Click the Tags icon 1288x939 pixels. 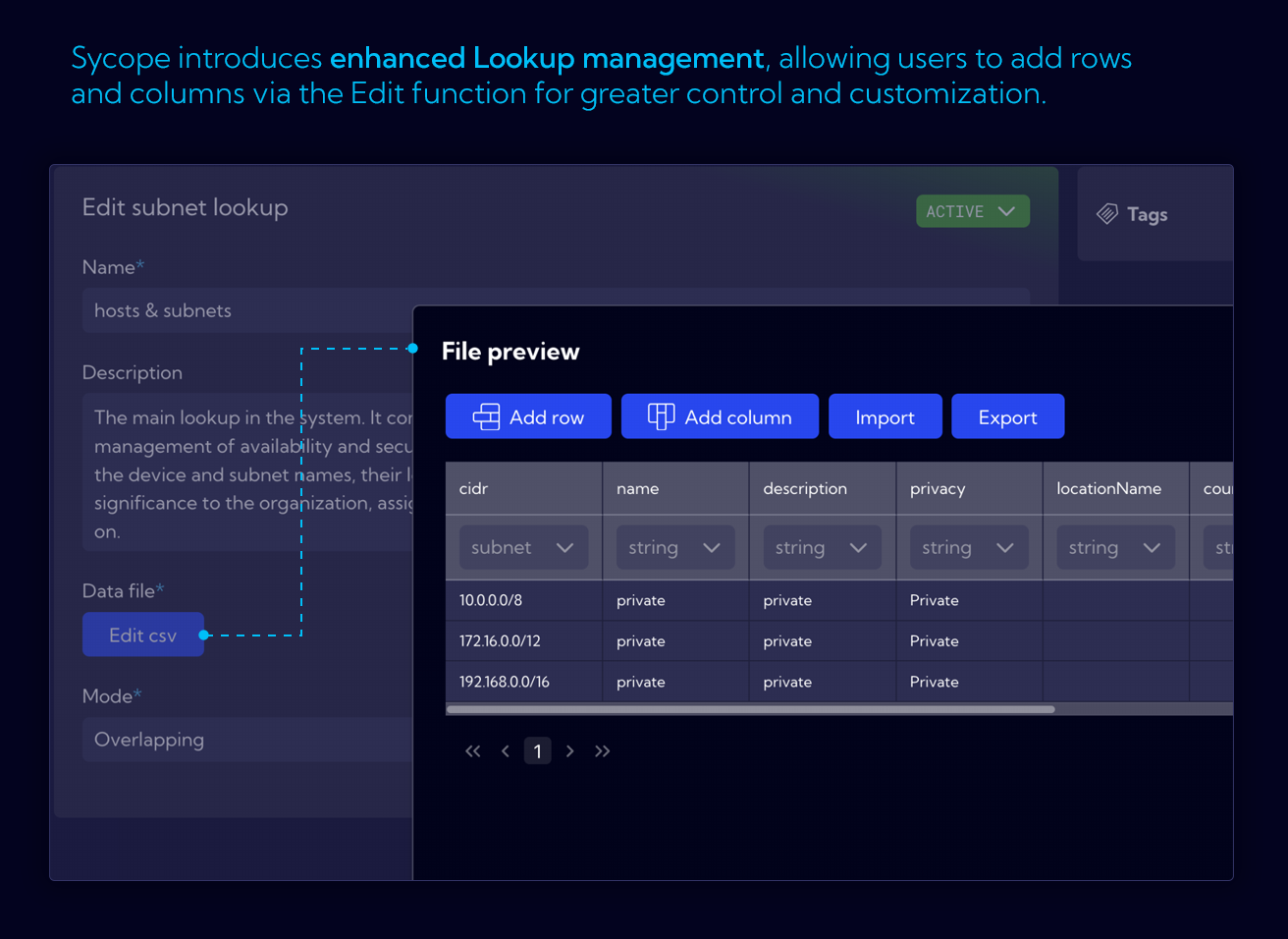click(1107, 214)
